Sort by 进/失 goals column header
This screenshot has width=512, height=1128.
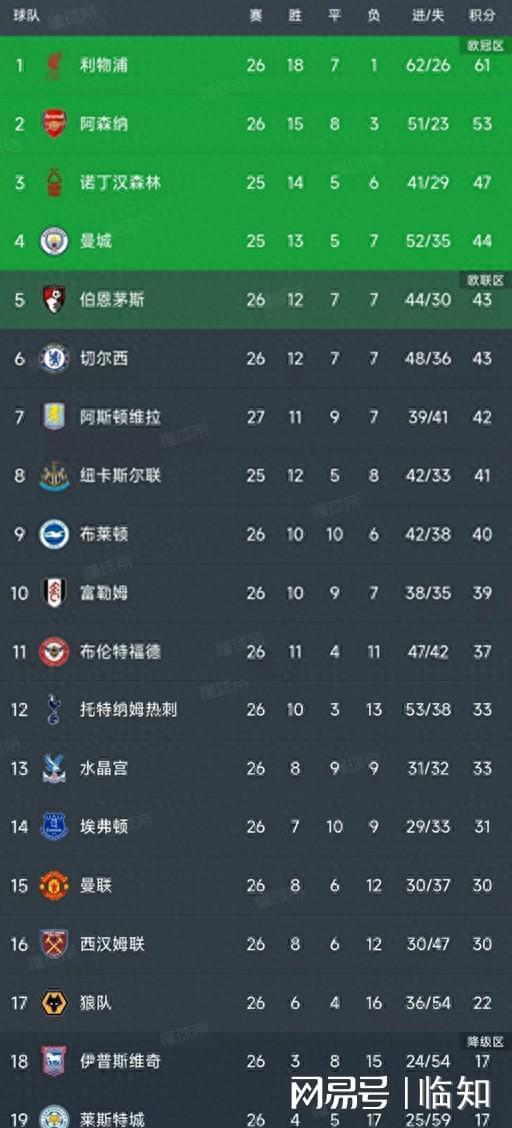click(428, 15)
